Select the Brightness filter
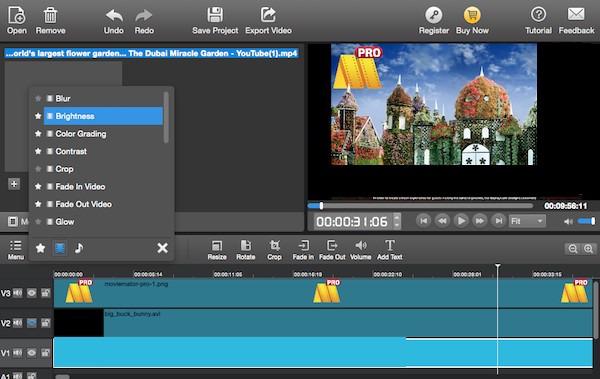 pyautogui.click(x=103, y=116)
